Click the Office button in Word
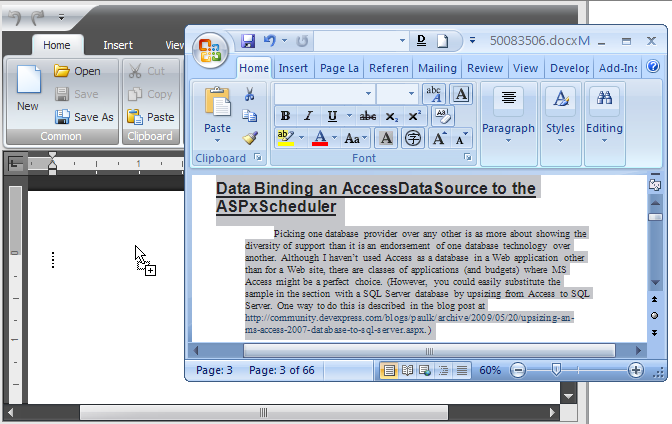The width and height of the screenshot is (672, 424). tap(210, 50)
